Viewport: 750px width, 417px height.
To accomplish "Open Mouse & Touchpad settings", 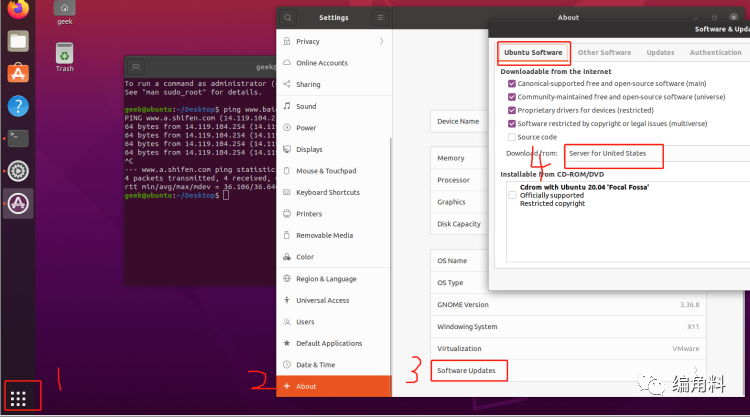I will pos(333,171).
